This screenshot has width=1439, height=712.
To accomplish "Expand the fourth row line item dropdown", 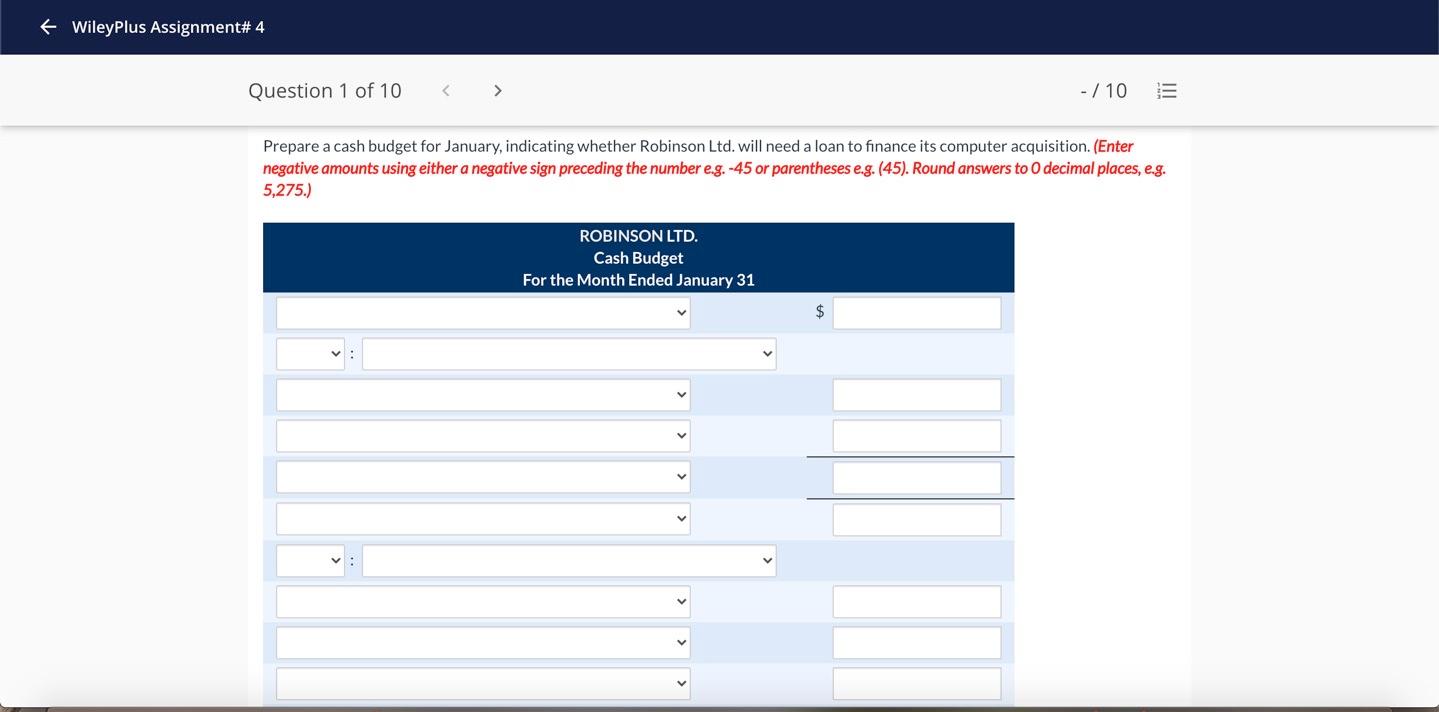I will pos(482,434).
